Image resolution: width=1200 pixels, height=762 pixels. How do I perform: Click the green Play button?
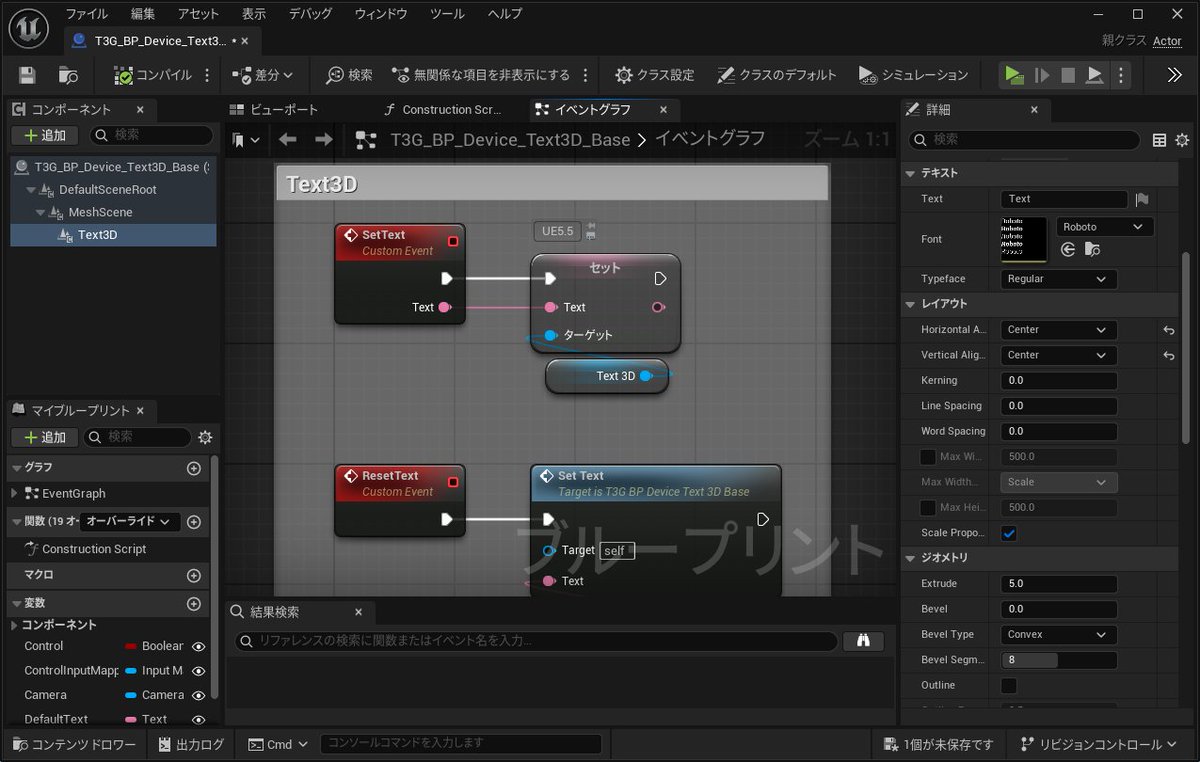coord(1014,75)
